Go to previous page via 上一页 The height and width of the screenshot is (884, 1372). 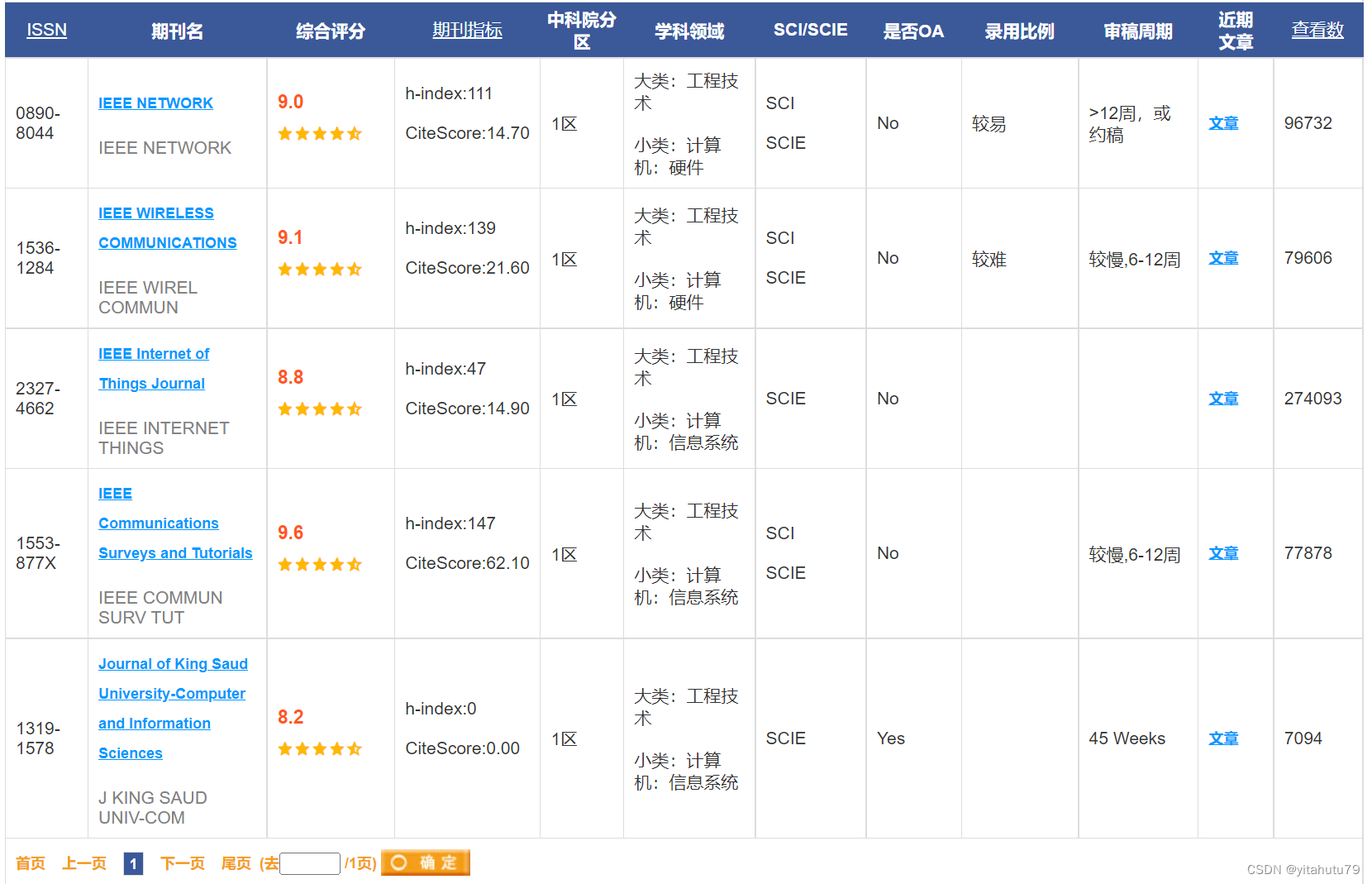[84, 863]
